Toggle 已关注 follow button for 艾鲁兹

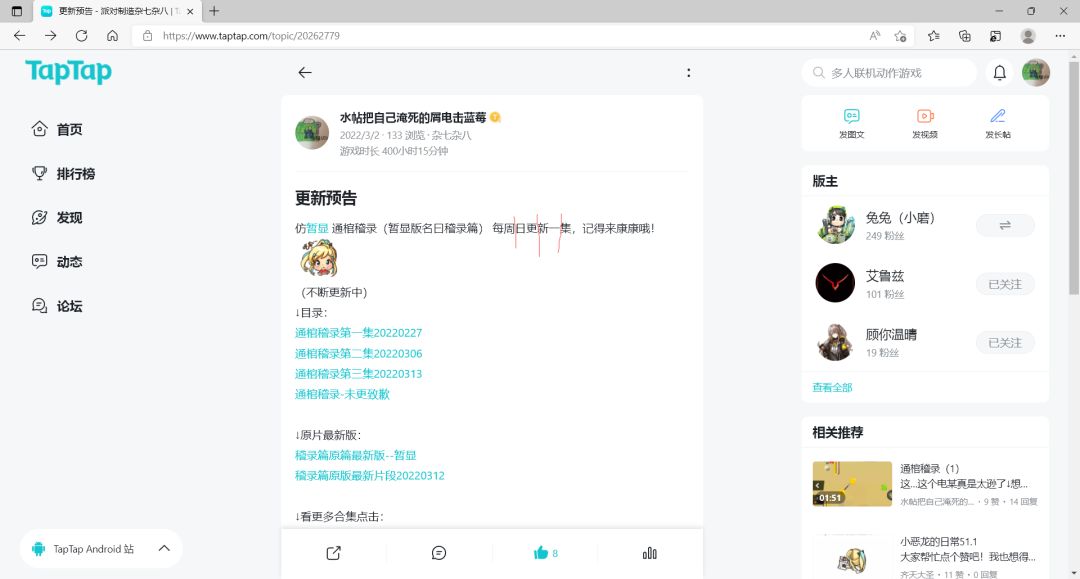pyautogui.click(x=1005, y=284)
